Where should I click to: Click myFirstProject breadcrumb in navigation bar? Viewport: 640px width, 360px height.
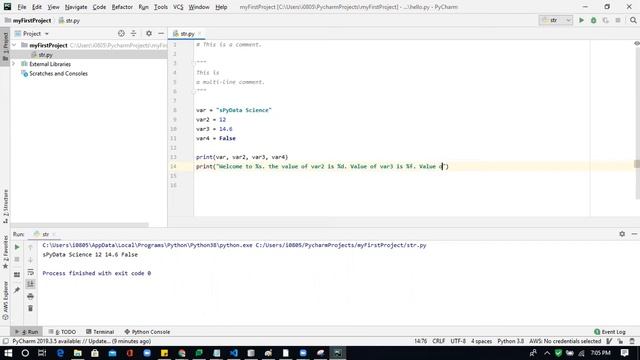pos(28,20)
